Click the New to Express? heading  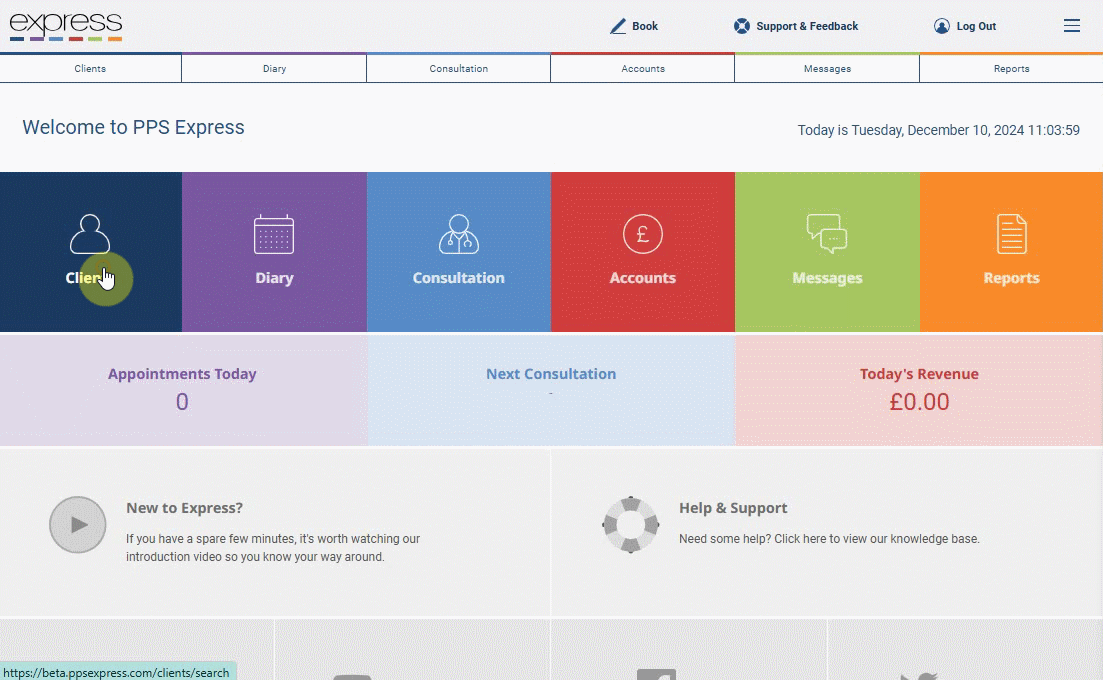click(x=184, y=508)
